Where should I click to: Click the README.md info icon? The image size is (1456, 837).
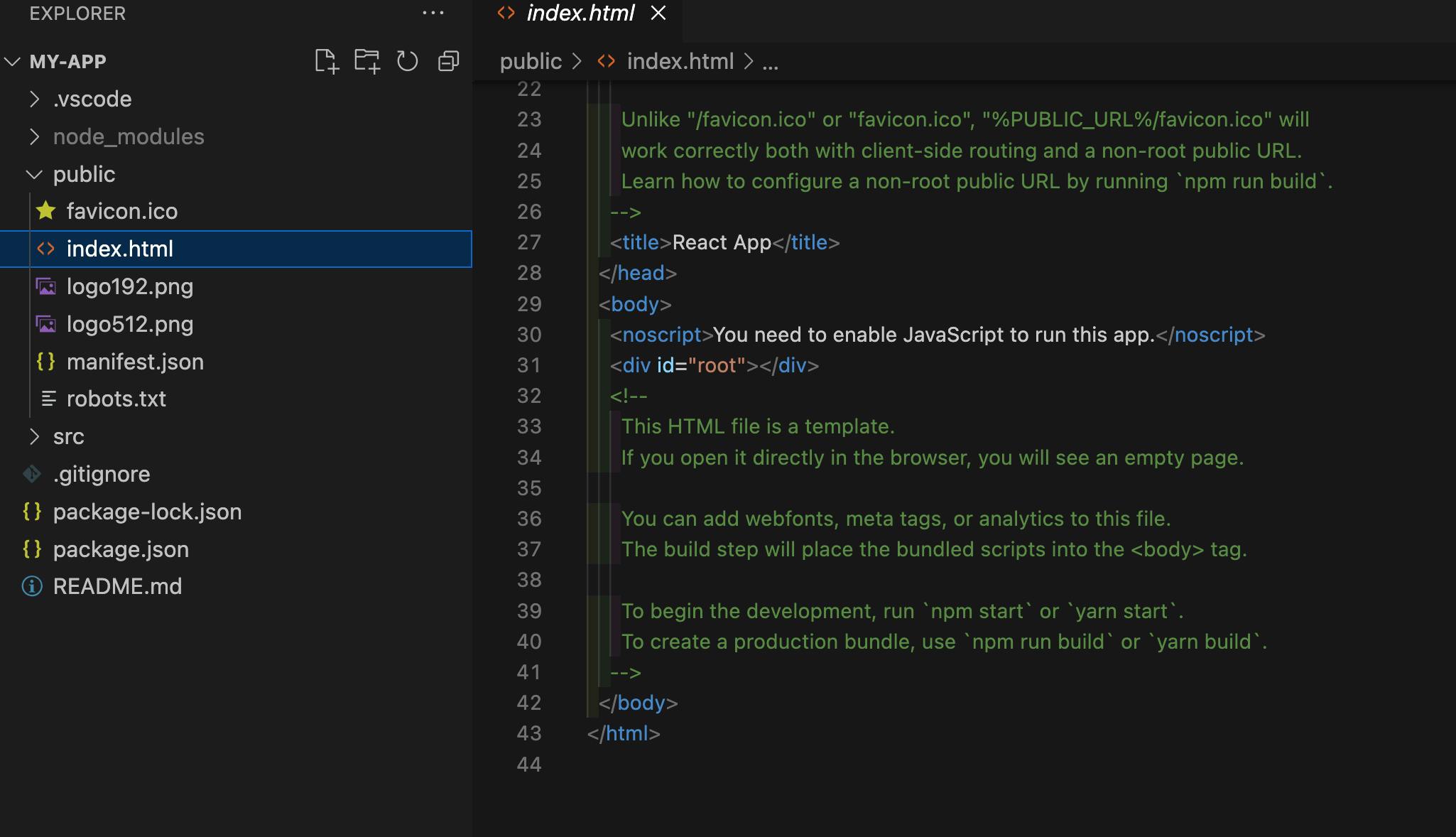[x=32, y=586]
